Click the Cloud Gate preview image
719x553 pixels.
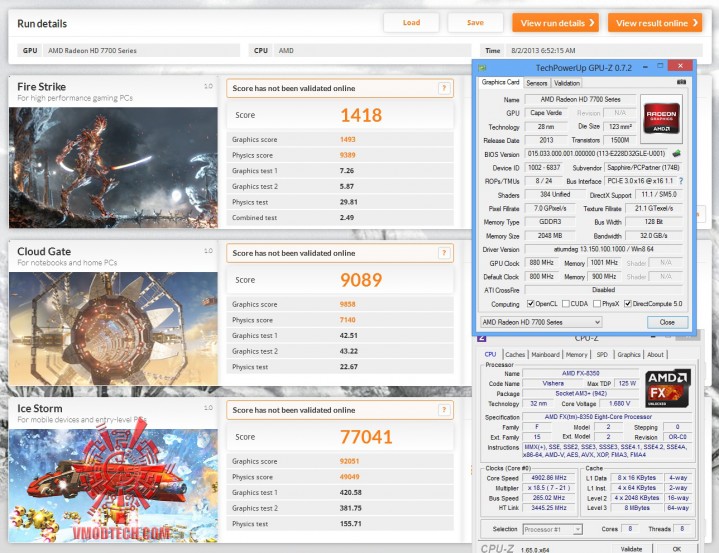point(113,328)
